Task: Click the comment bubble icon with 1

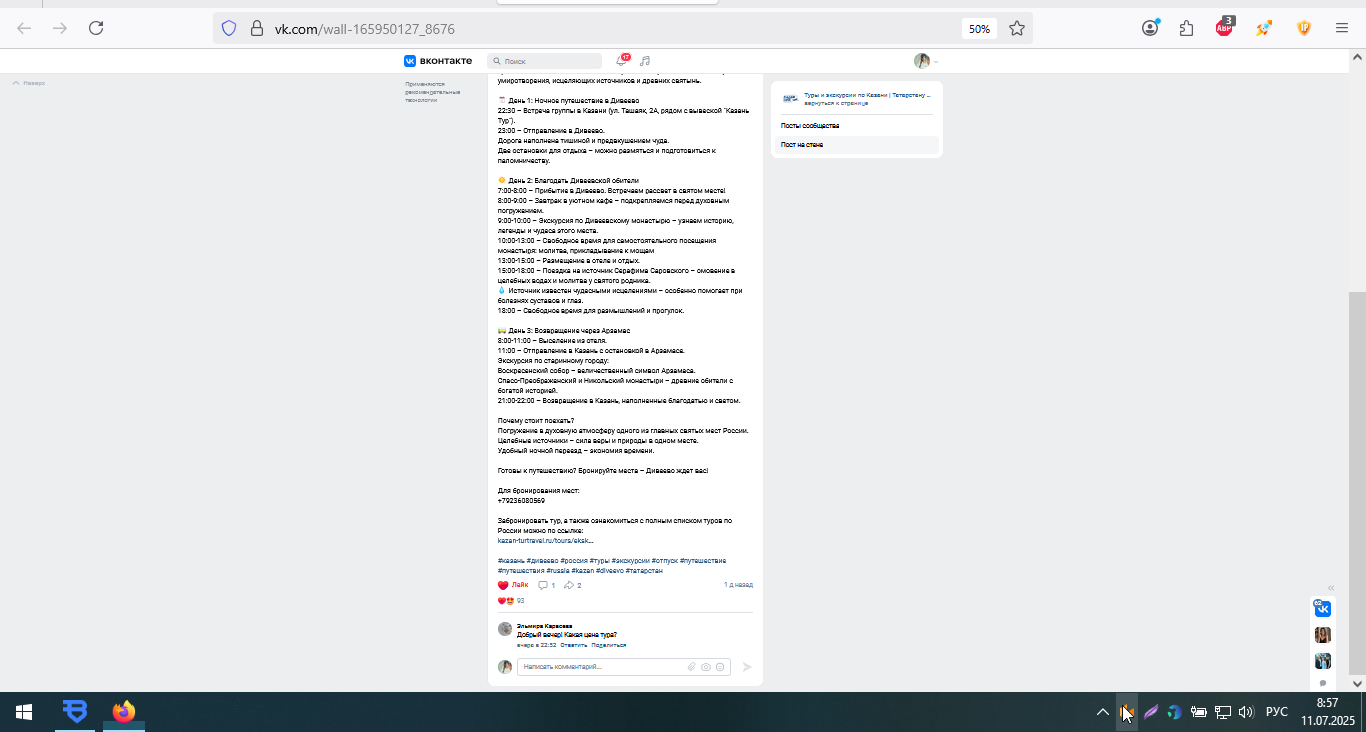Action: 547,585
